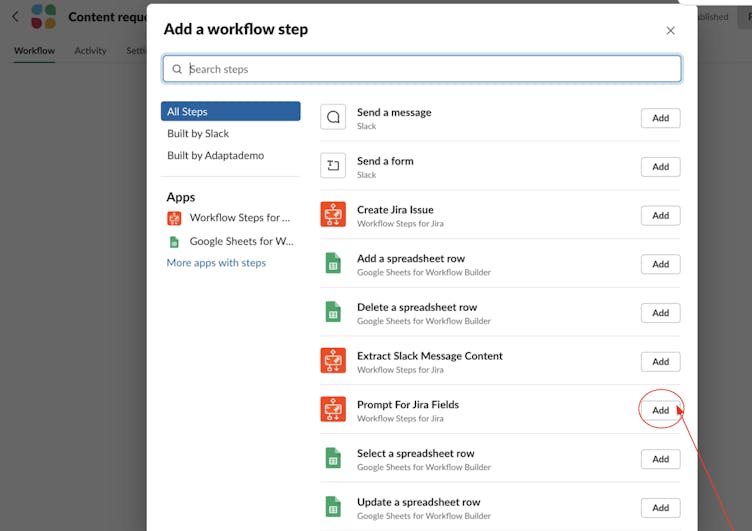Show Google Sheets for Workflow Builder steps
752x531 pixels.
point(230,242)
